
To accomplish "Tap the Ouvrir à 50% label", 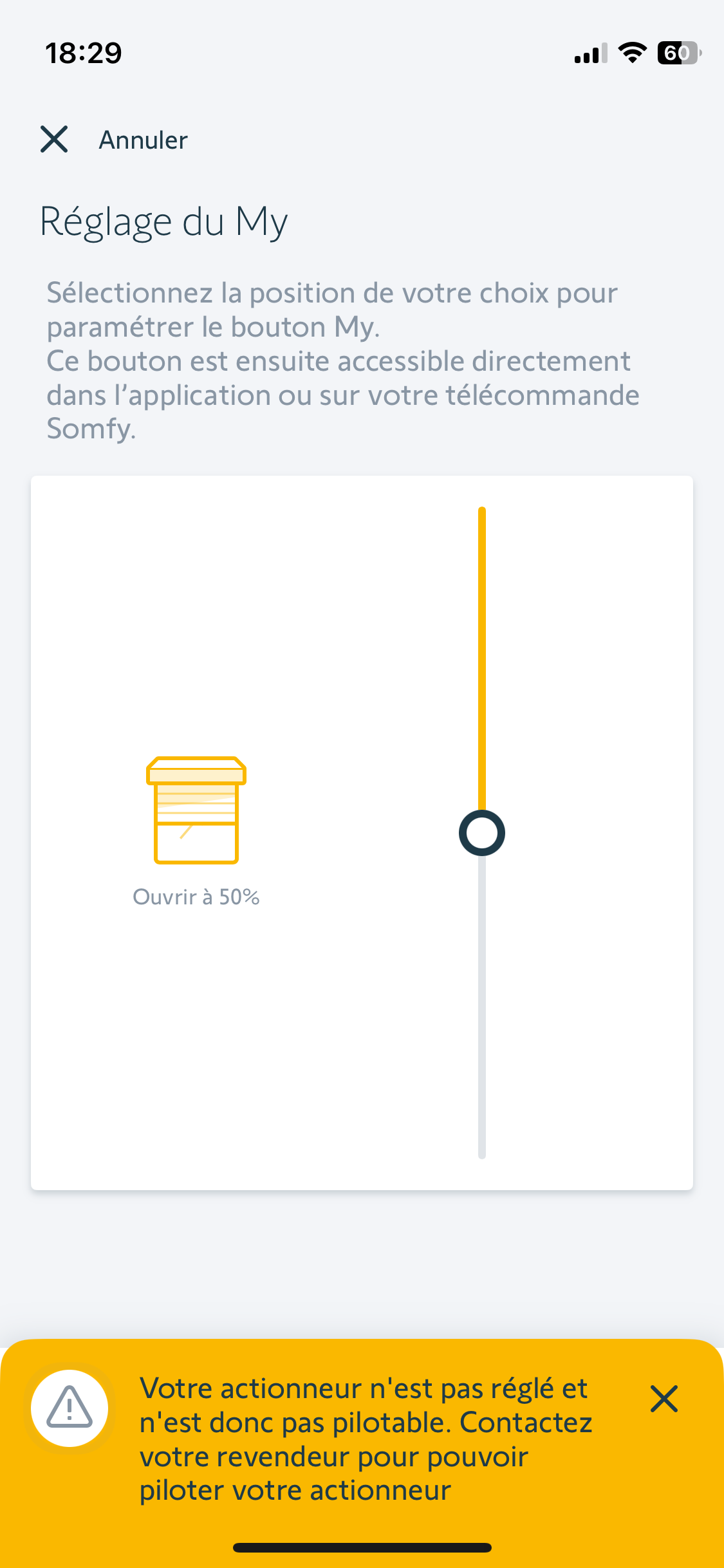I will click(196, 897).
